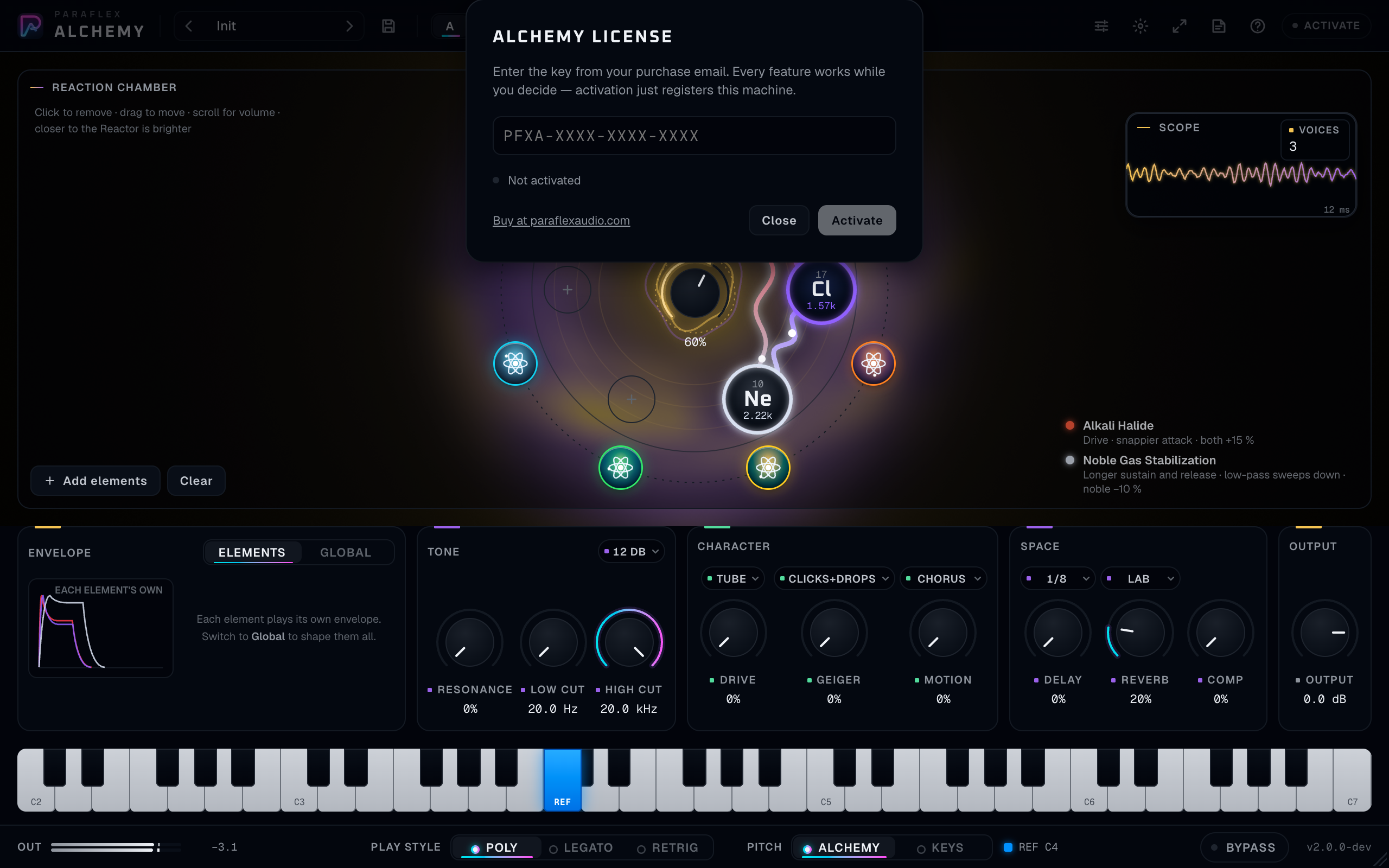Open the document notes icon in header

tap(1218, 26)
